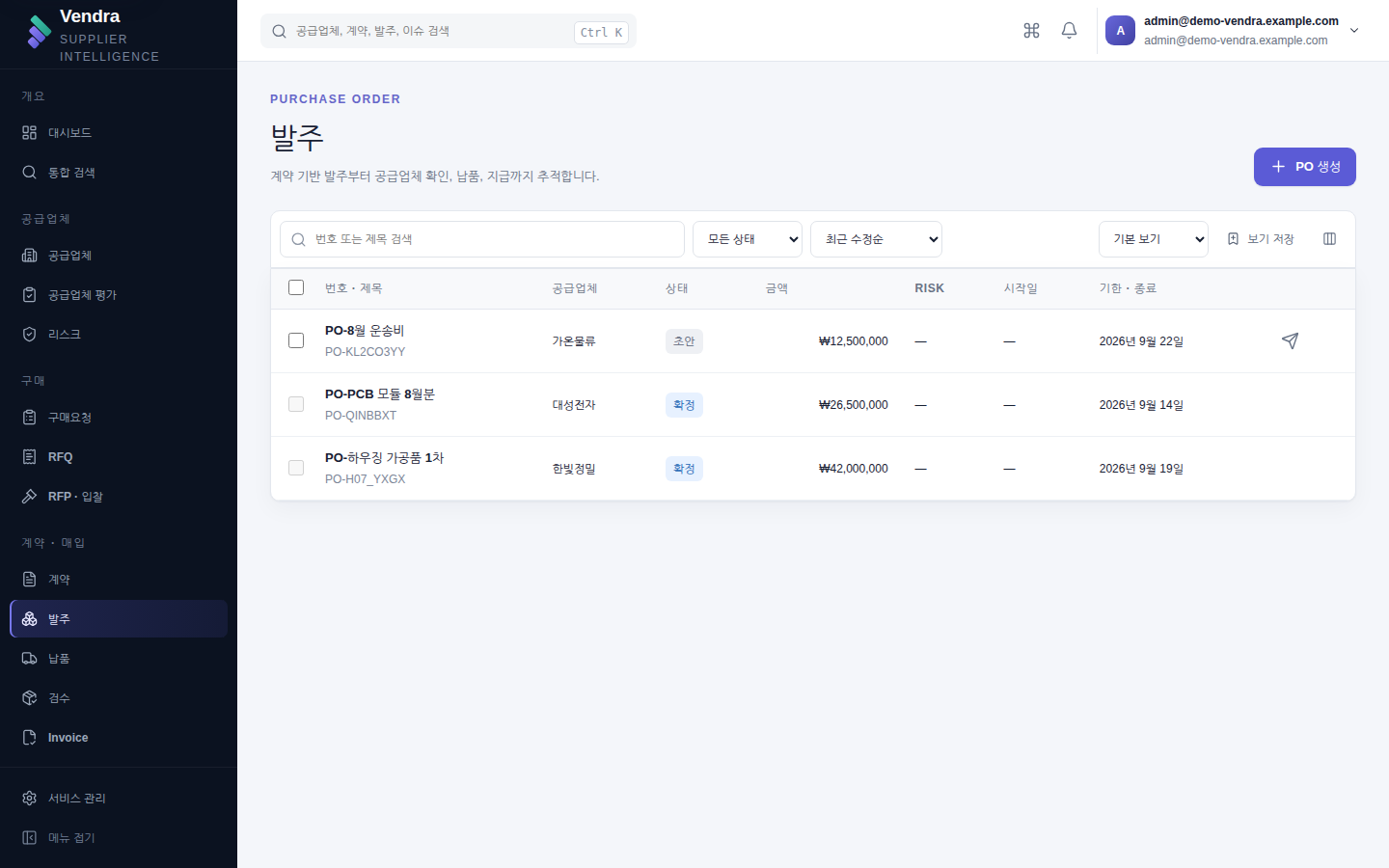Check the PO-PCB 모듈 8월분 row checkbox
This screenshot has height=868, width=1389.
click(x=296, y=404)
